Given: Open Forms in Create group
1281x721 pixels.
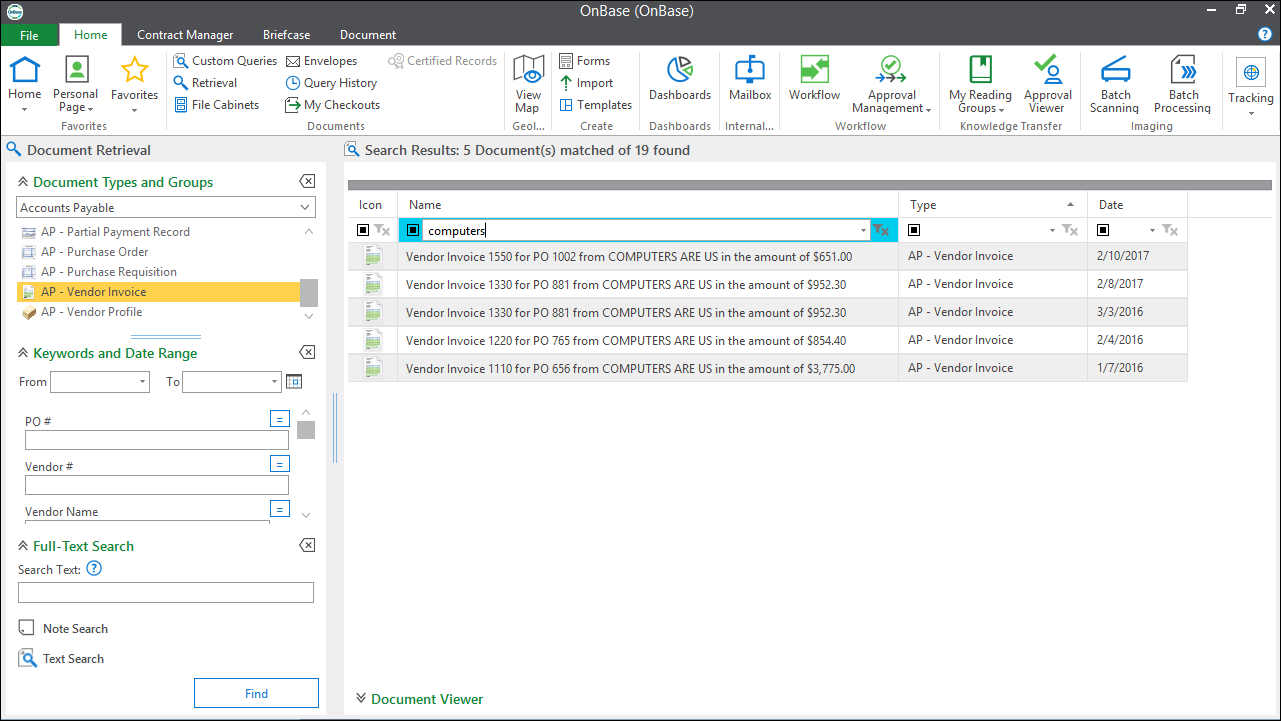Looking at the screenshot, I should click(584, 61).
